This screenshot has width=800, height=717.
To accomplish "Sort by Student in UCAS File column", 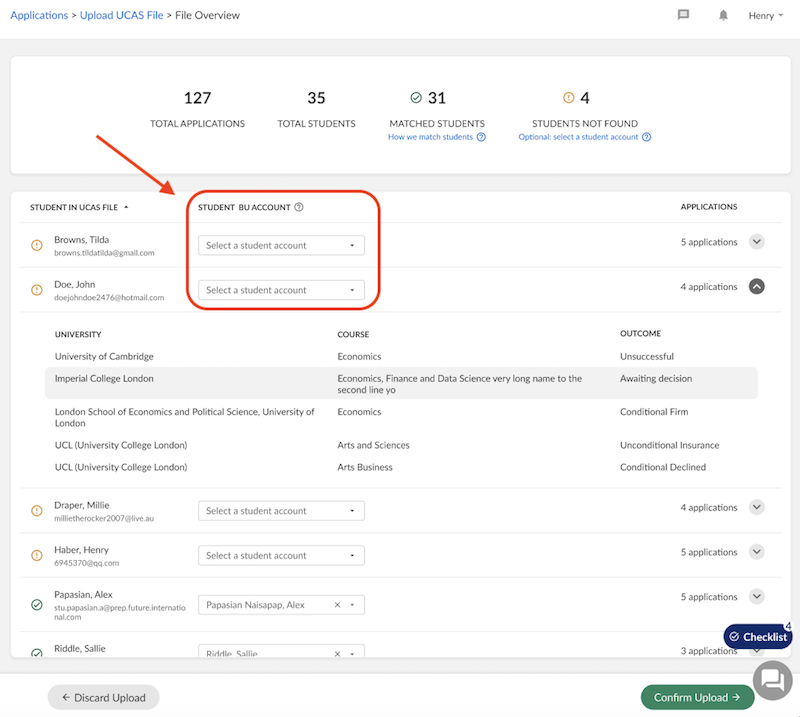I will pos(79,207).
